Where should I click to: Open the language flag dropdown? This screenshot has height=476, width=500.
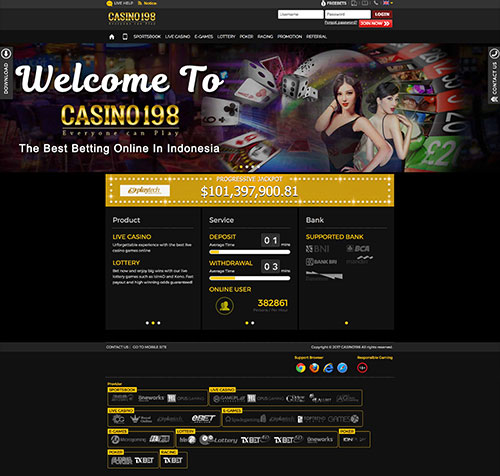click(388, 3)
